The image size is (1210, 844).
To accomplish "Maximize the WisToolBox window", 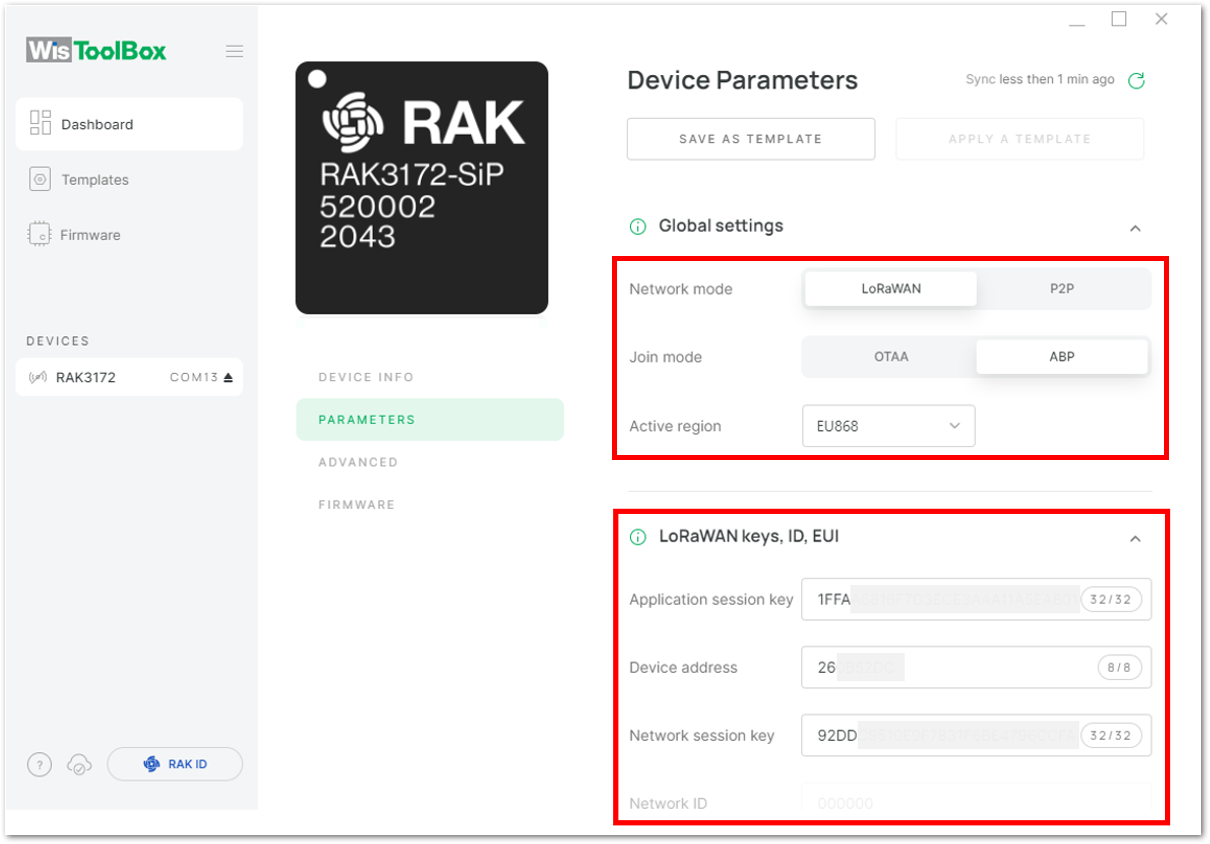I will 1119,19.
